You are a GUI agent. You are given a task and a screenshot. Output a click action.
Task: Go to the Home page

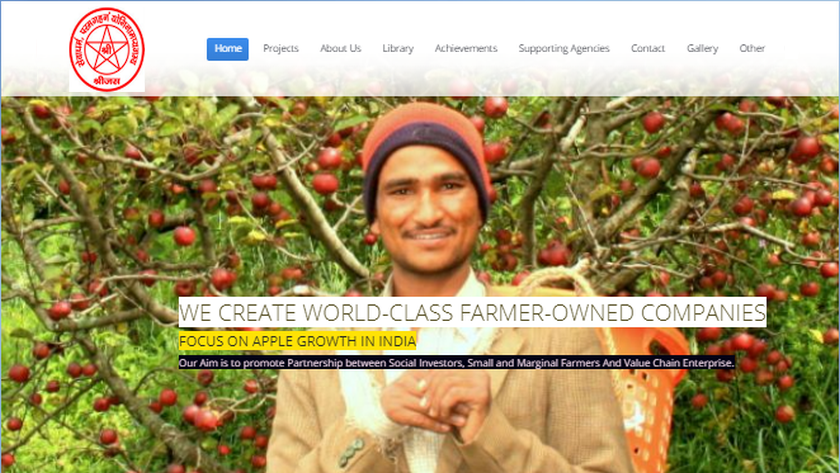click(x=228, y=49)
